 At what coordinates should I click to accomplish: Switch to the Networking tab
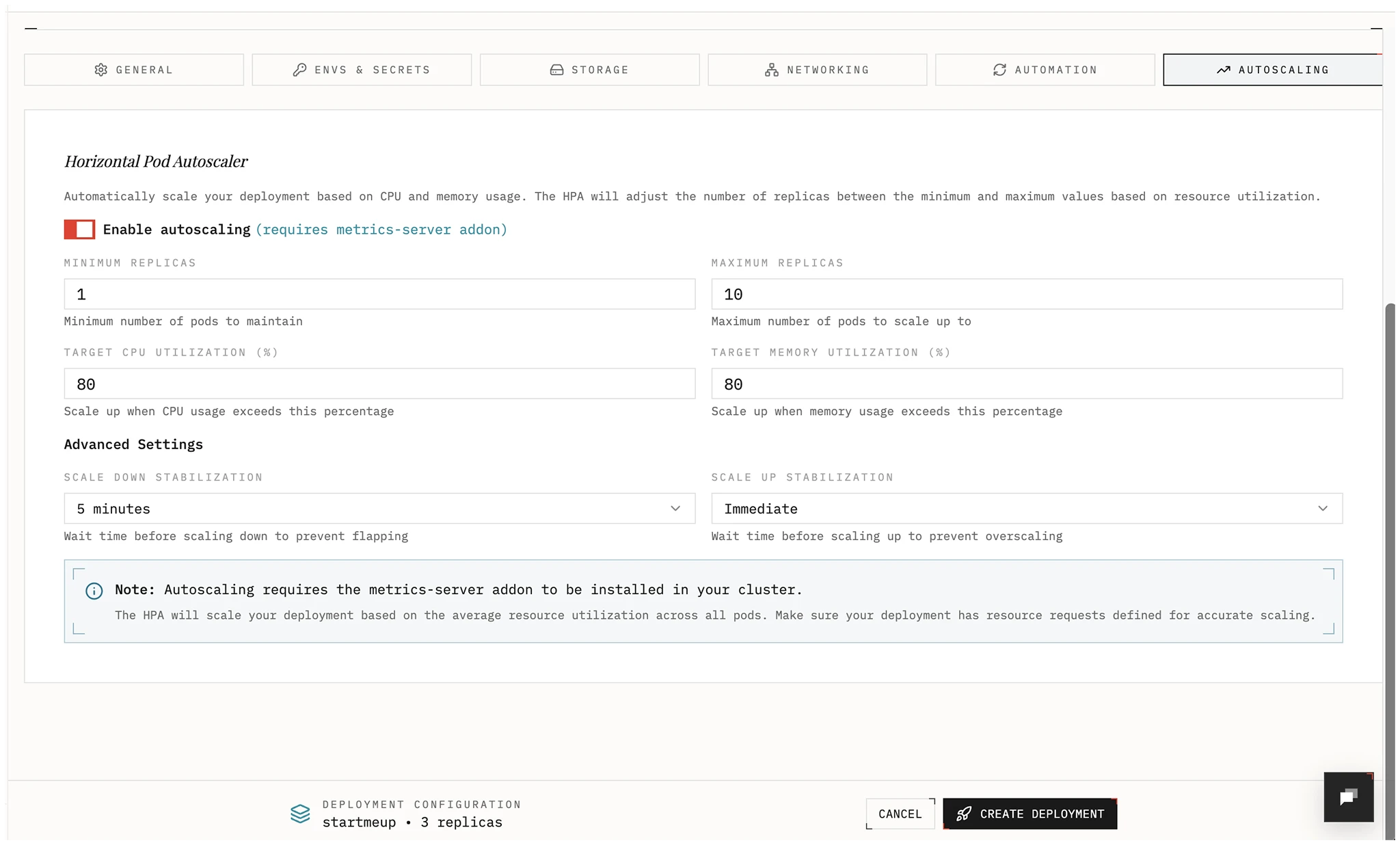817,70
